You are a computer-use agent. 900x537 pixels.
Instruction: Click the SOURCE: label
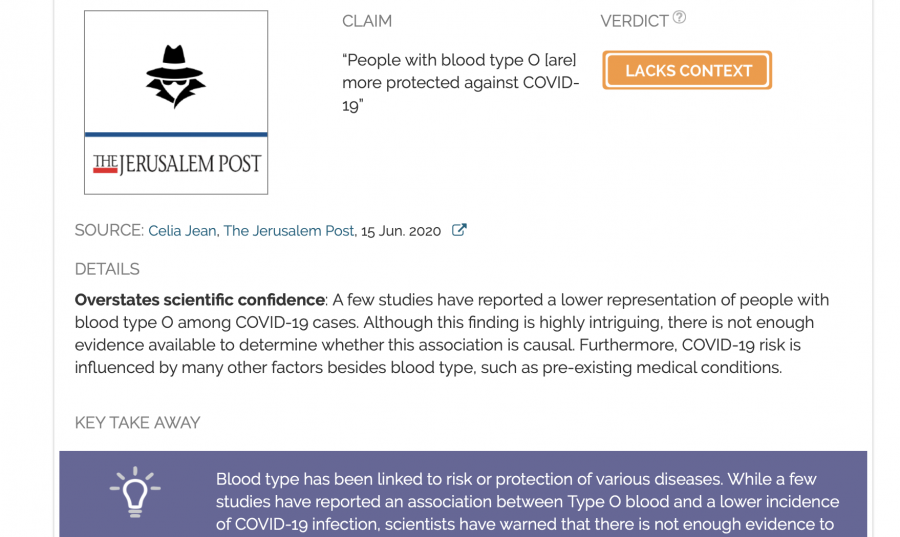tap(109, 231)
